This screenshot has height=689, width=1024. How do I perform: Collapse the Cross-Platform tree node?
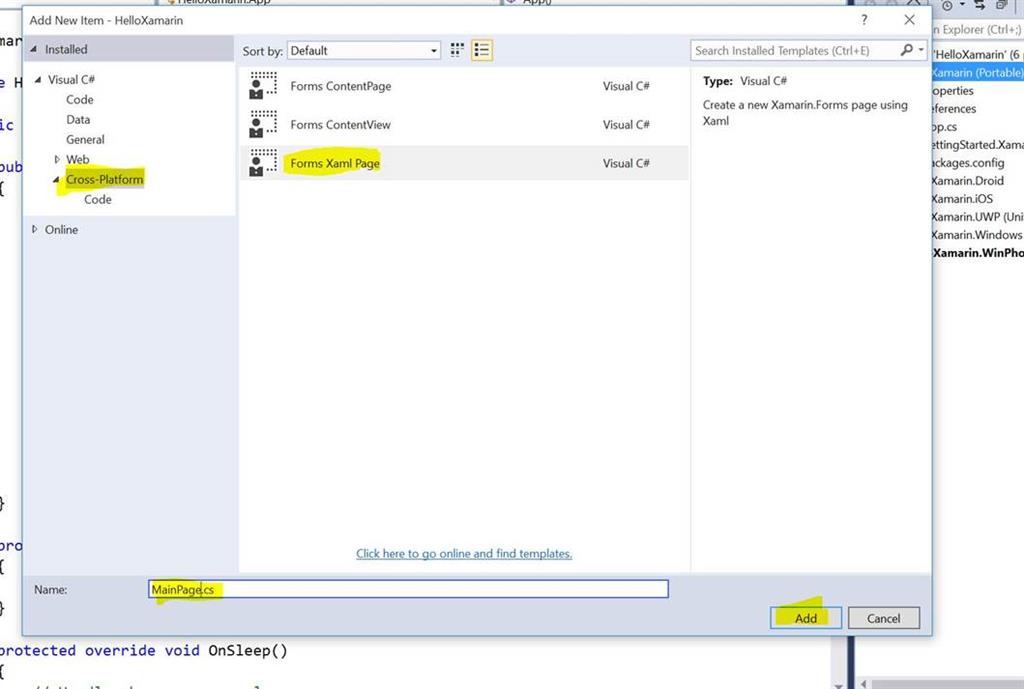pos(56,180)
